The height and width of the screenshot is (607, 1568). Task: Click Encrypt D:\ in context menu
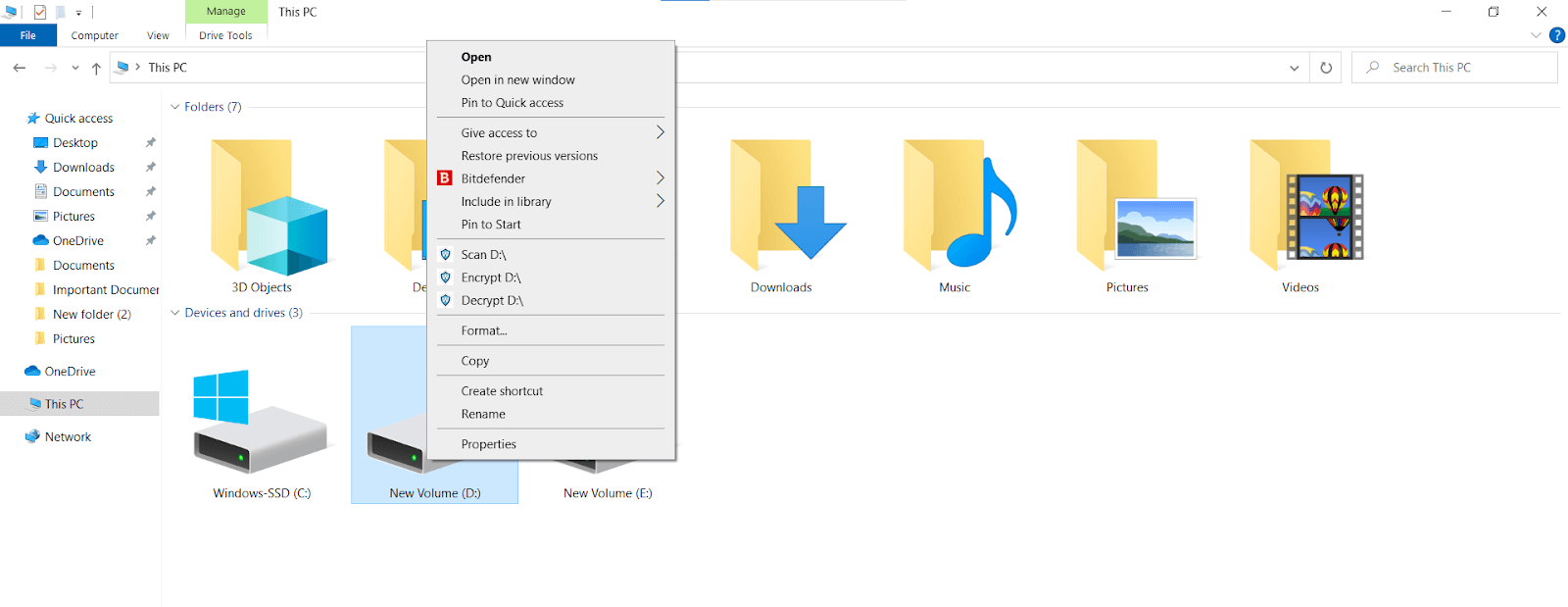point(491,278)
